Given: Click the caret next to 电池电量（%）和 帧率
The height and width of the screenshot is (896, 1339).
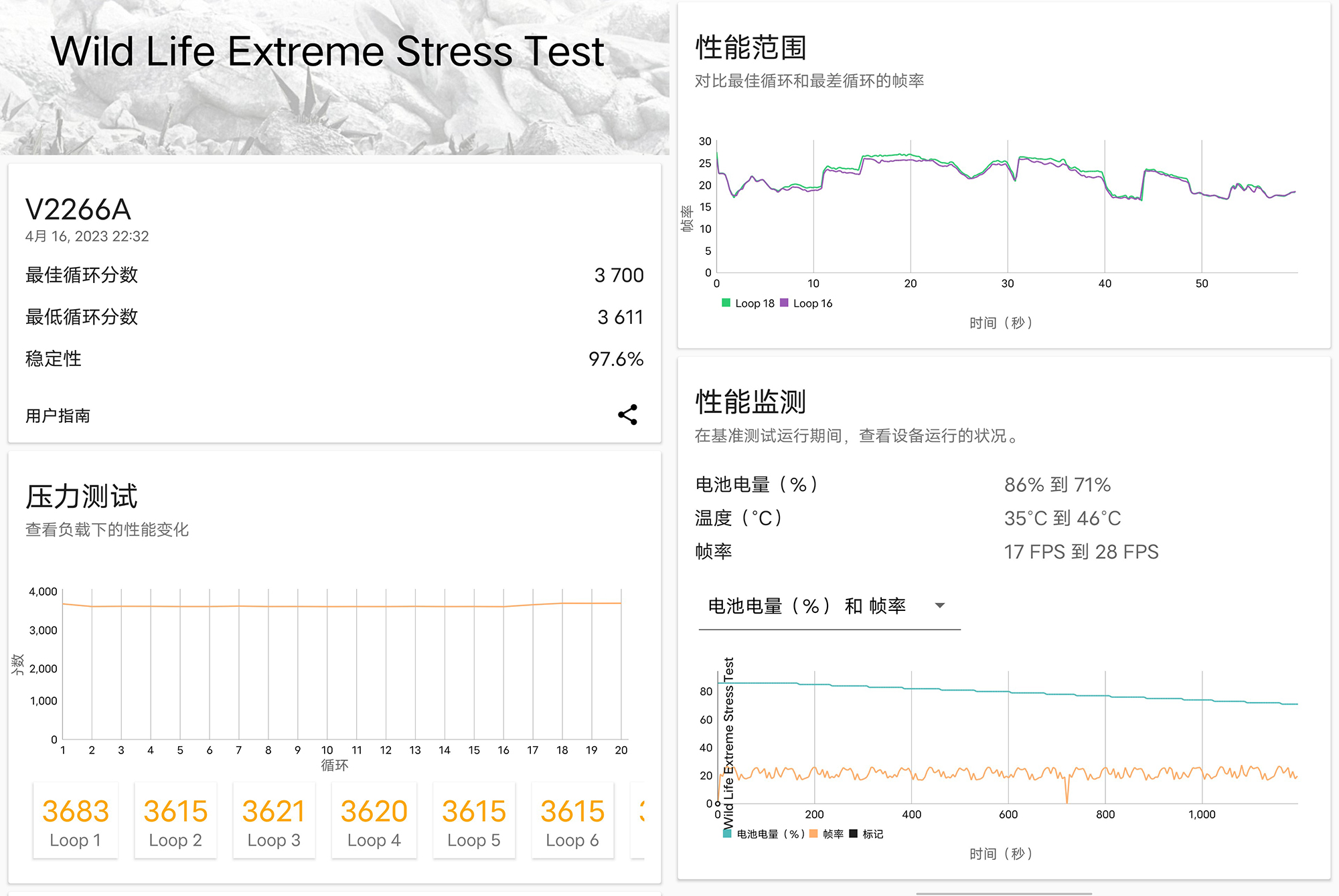Looking at the screenshot, I should (940, 606).
